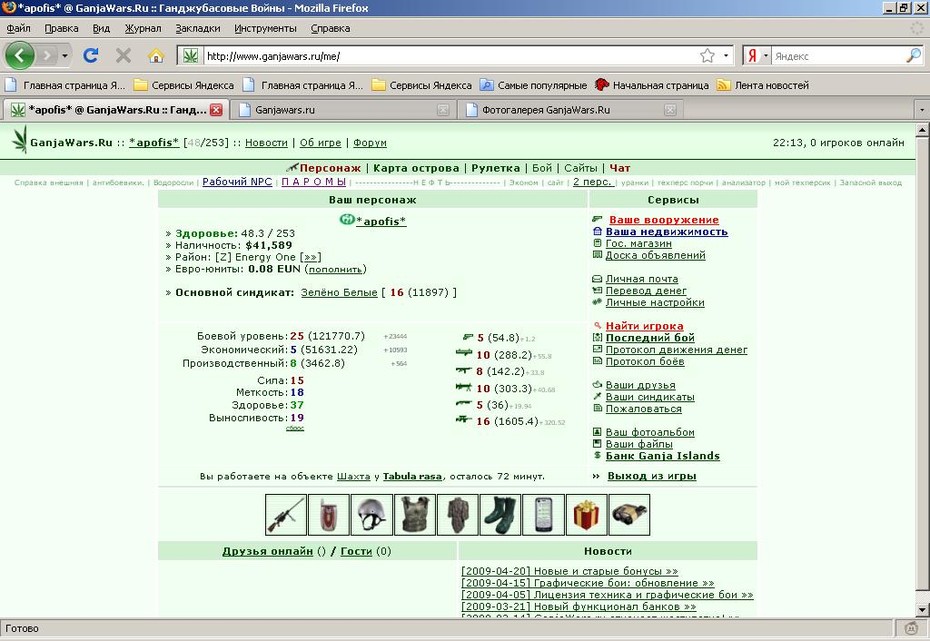Close the *apofis* GanjaWars tab
The image size is (930, 641).
coord(216,110)
